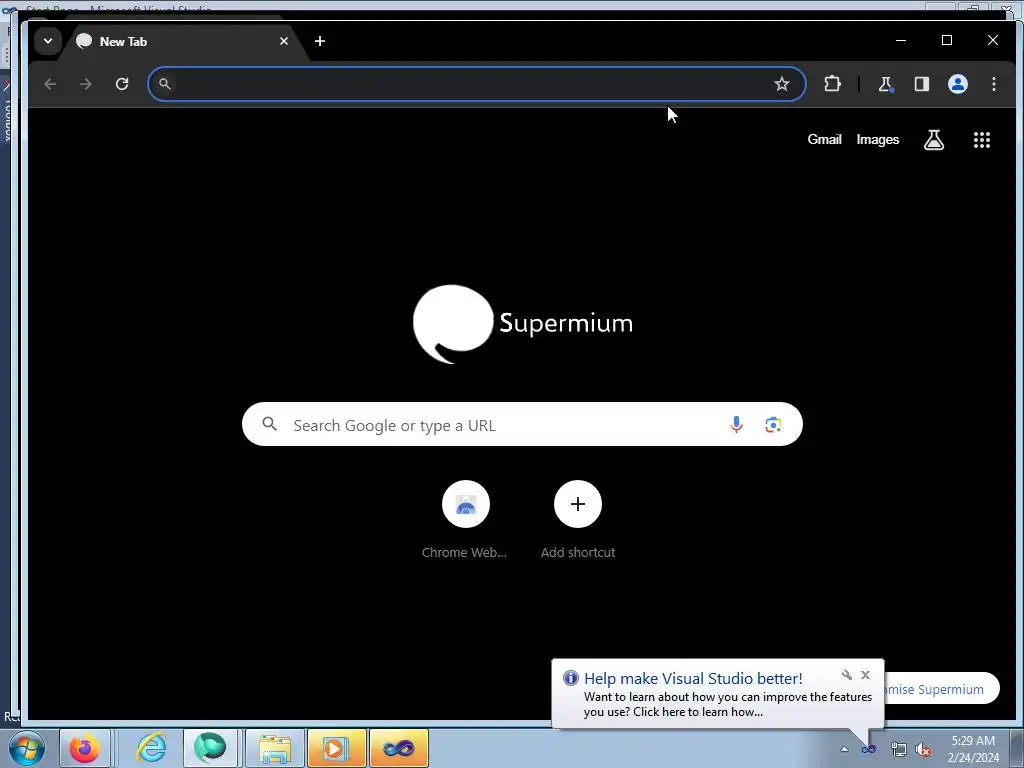
Task: Open the Images link
Action: 878,139
